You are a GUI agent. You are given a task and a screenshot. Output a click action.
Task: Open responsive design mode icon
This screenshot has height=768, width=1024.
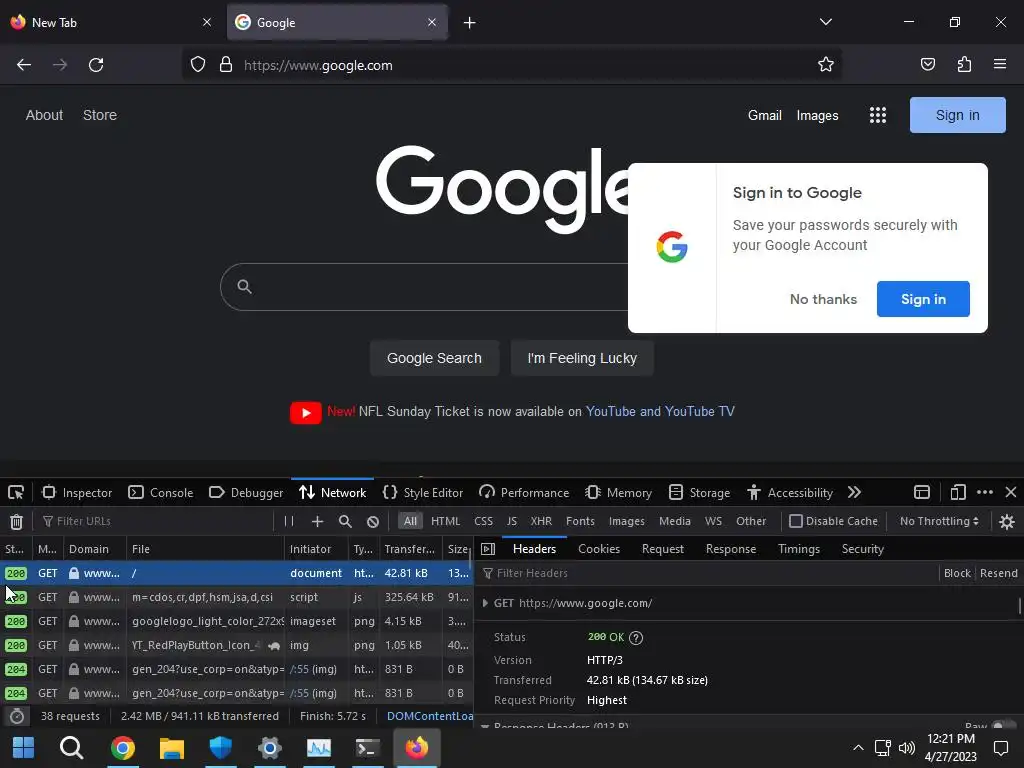tap(958, 492)
